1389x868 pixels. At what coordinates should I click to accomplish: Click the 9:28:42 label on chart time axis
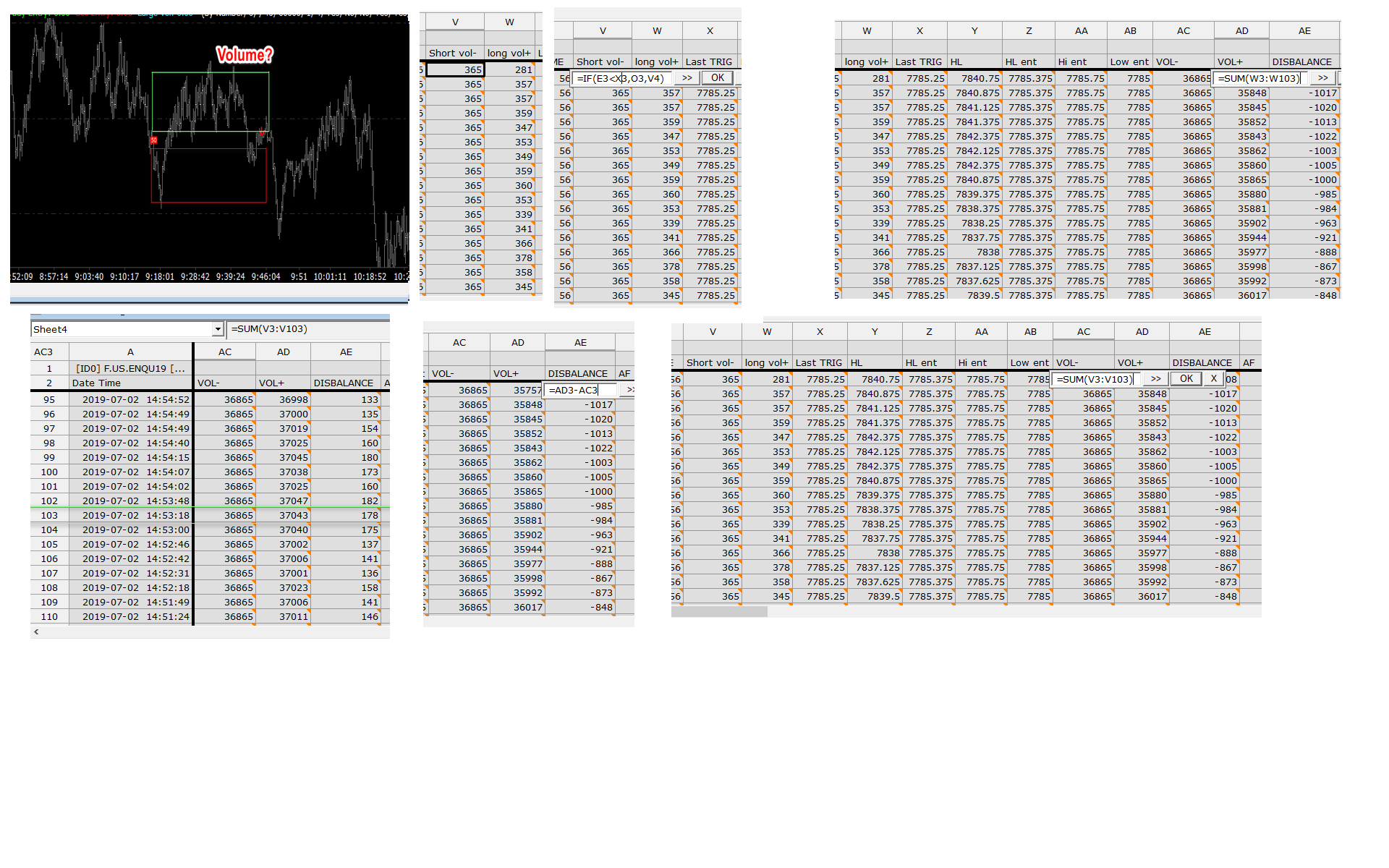tap(195, 277)
